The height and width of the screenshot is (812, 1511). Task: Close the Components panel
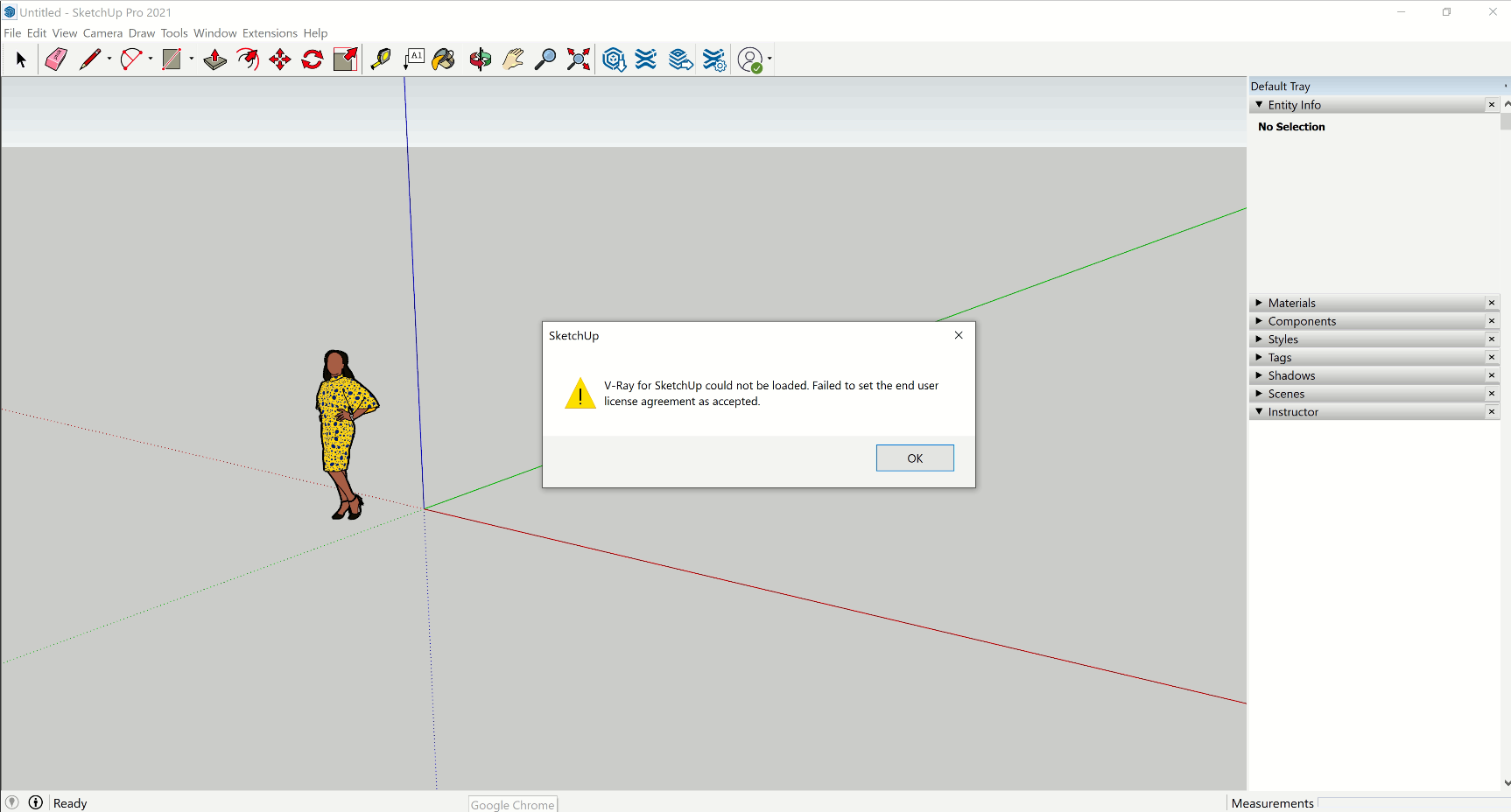coord(1492,321)
